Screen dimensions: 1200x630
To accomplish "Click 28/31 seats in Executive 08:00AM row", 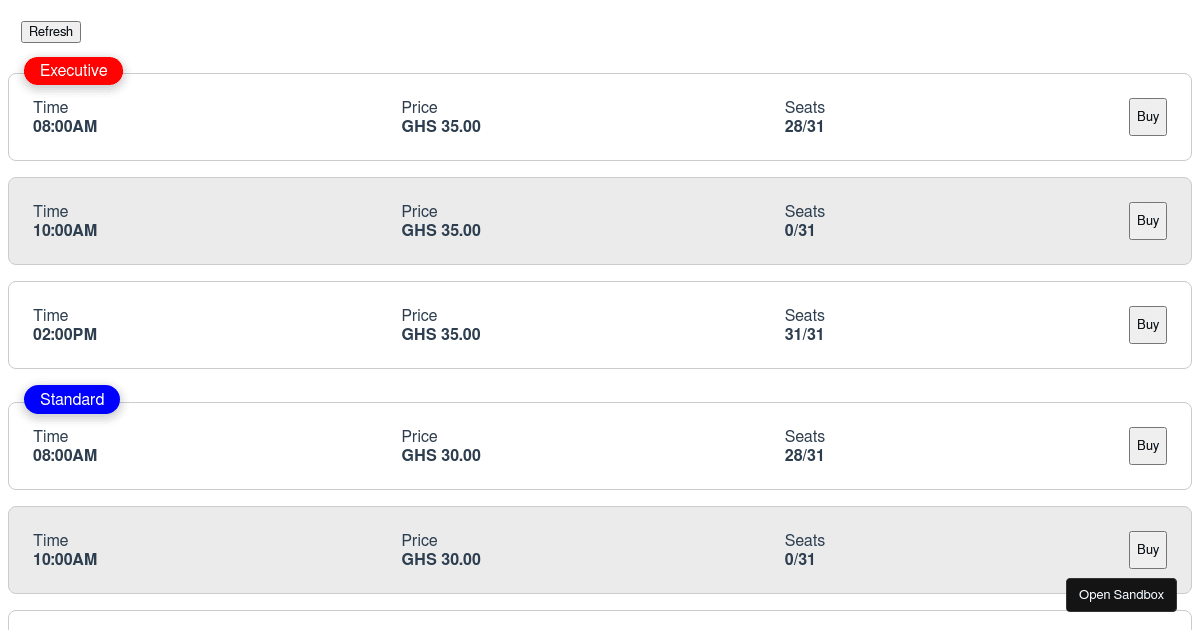I will click(x=804, y=127).
